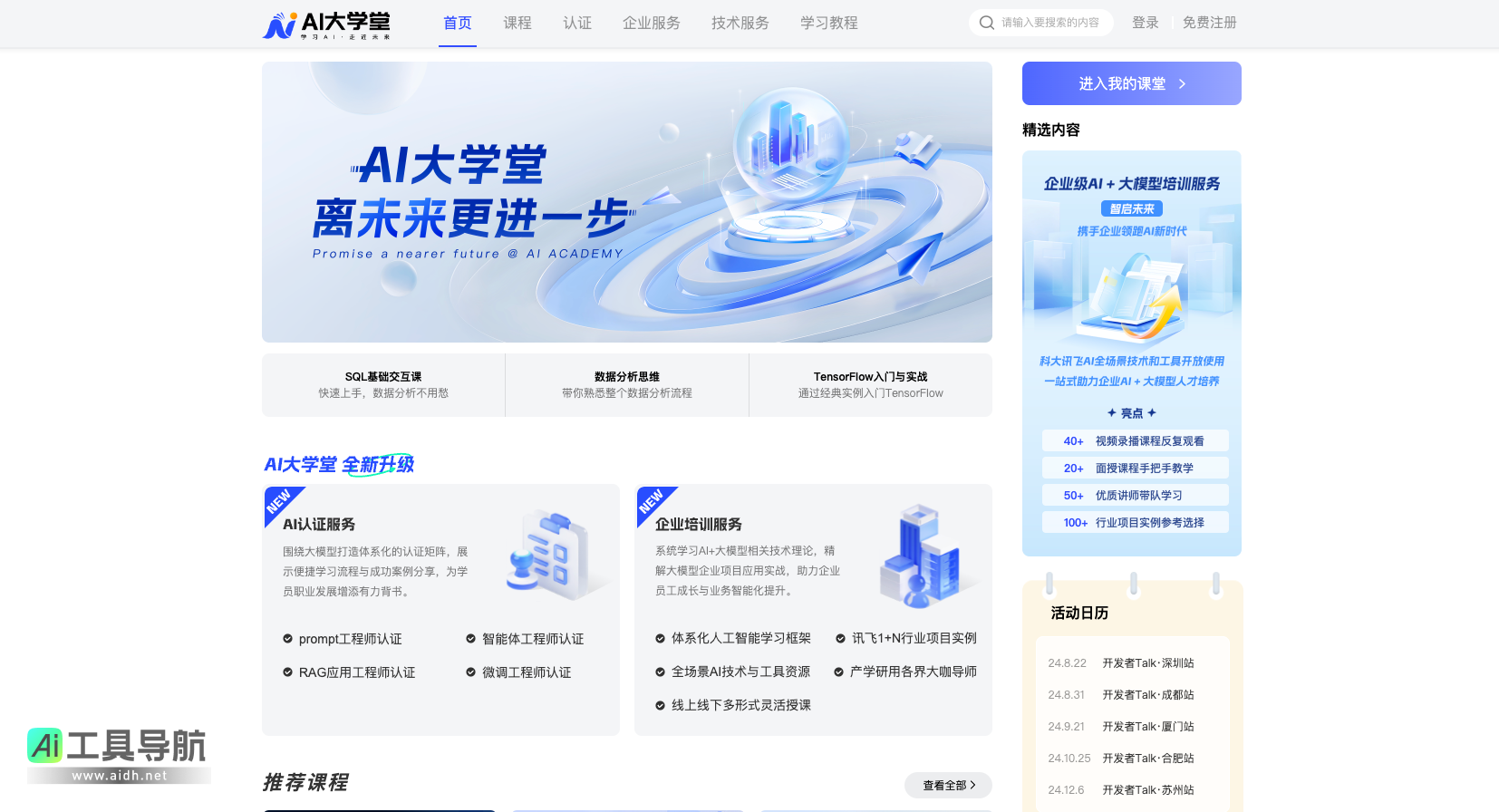Image resolution: width=1499 pixels, height=812 pixels.
Task: Click the checkmark icon beside prompt工程师认证
Action: [287, 639]
